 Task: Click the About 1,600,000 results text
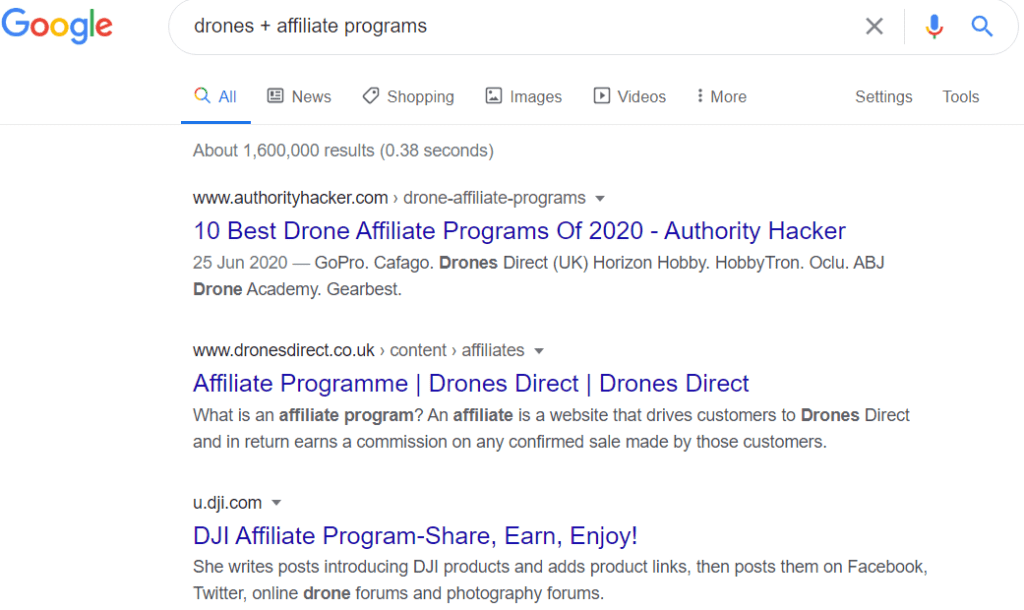[x=344, y=150]
